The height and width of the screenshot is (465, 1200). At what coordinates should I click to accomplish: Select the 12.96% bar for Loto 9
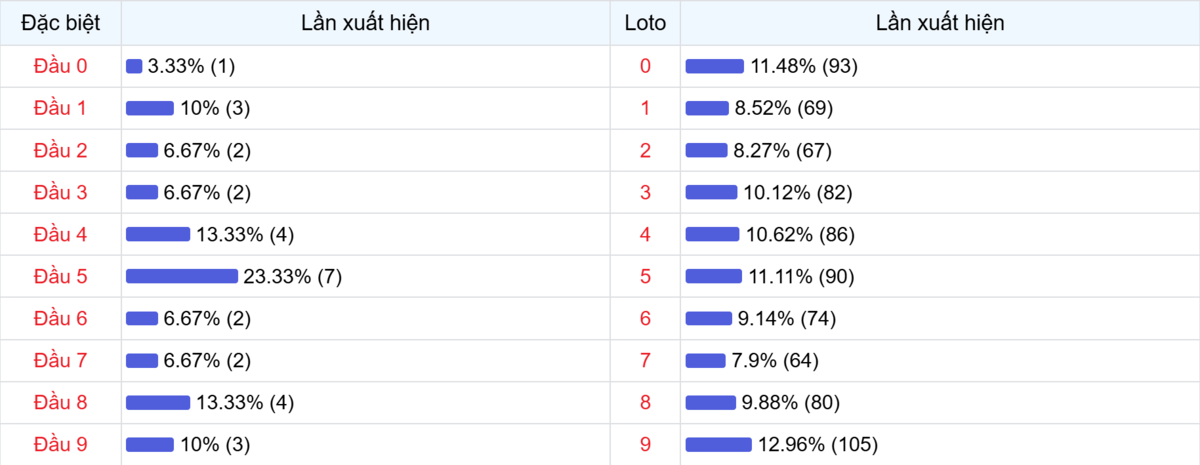[x=719, y=444]
